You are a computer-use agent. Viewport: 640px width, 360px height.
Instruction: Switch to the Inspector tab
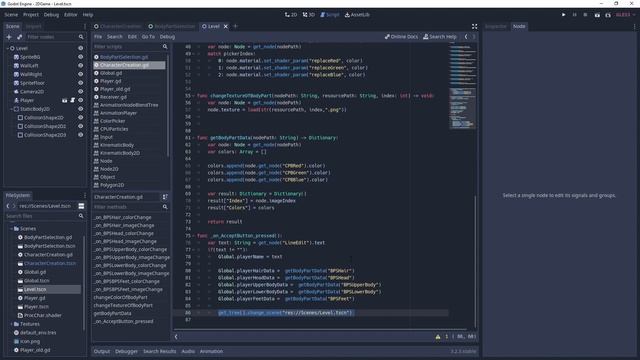click(x=496, y=26)
